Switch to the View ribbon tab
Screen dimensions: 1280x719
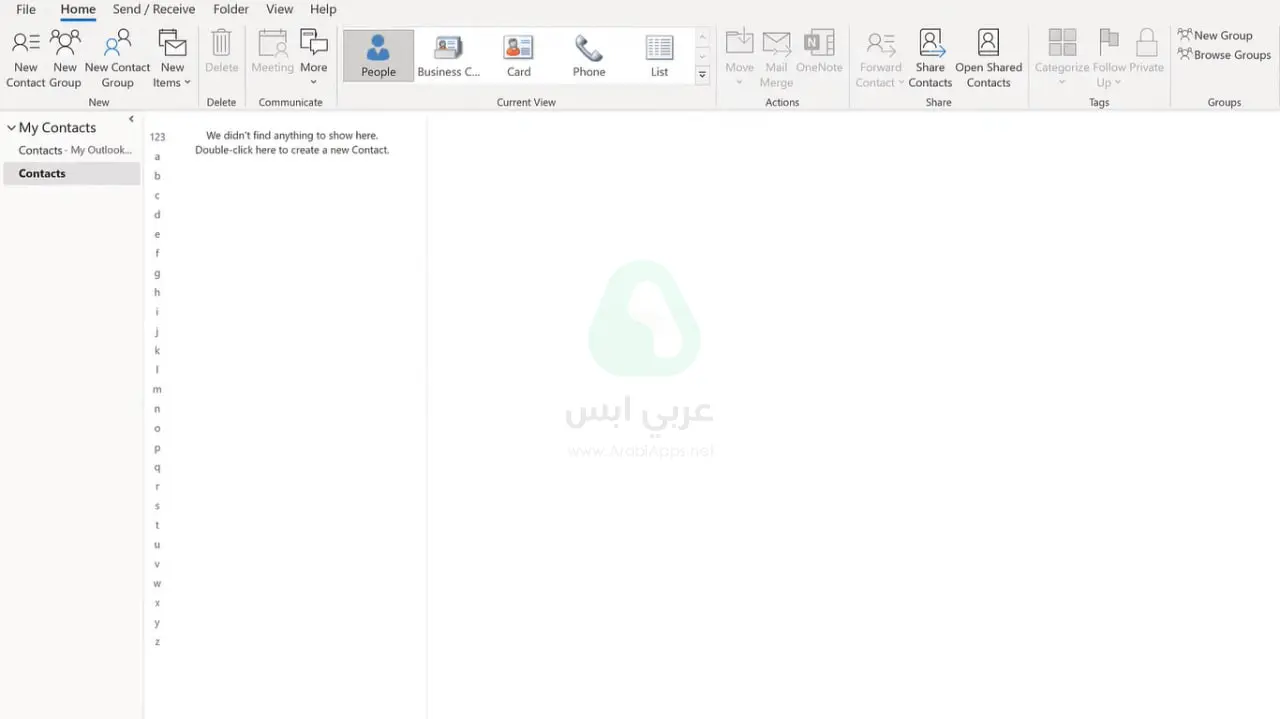point(279,9)
